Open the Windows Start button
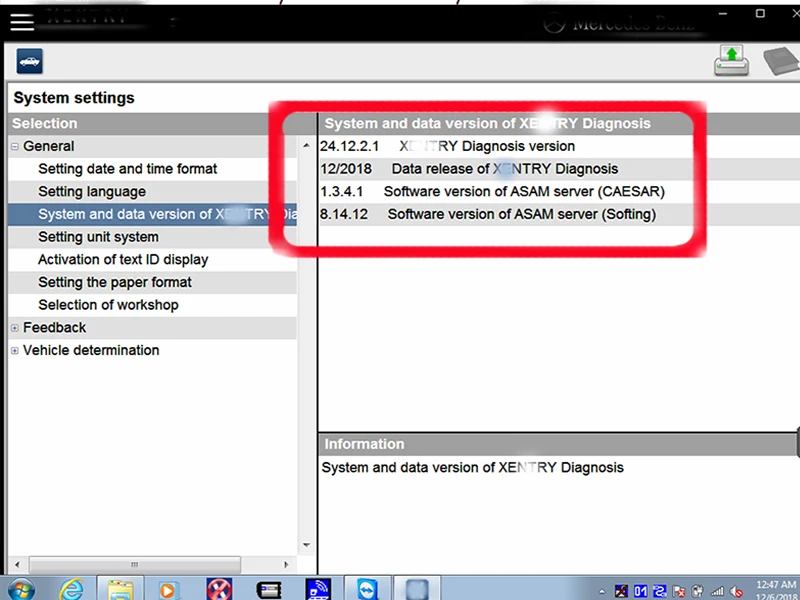800x600 pixels. point(21,590)
